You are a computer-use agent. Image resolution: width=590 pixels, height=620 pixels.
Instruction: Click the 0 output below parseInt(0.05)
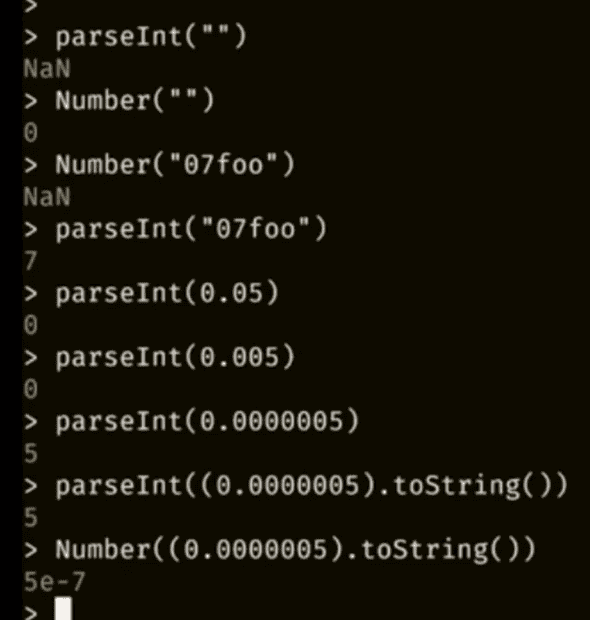(x=31, y=325)
